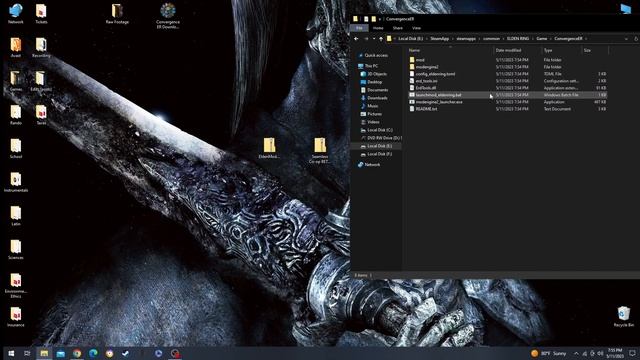This screenshot has height=360, width=640.
Task: Select the mod folder in file list
Action: click(x=508, y=60)
